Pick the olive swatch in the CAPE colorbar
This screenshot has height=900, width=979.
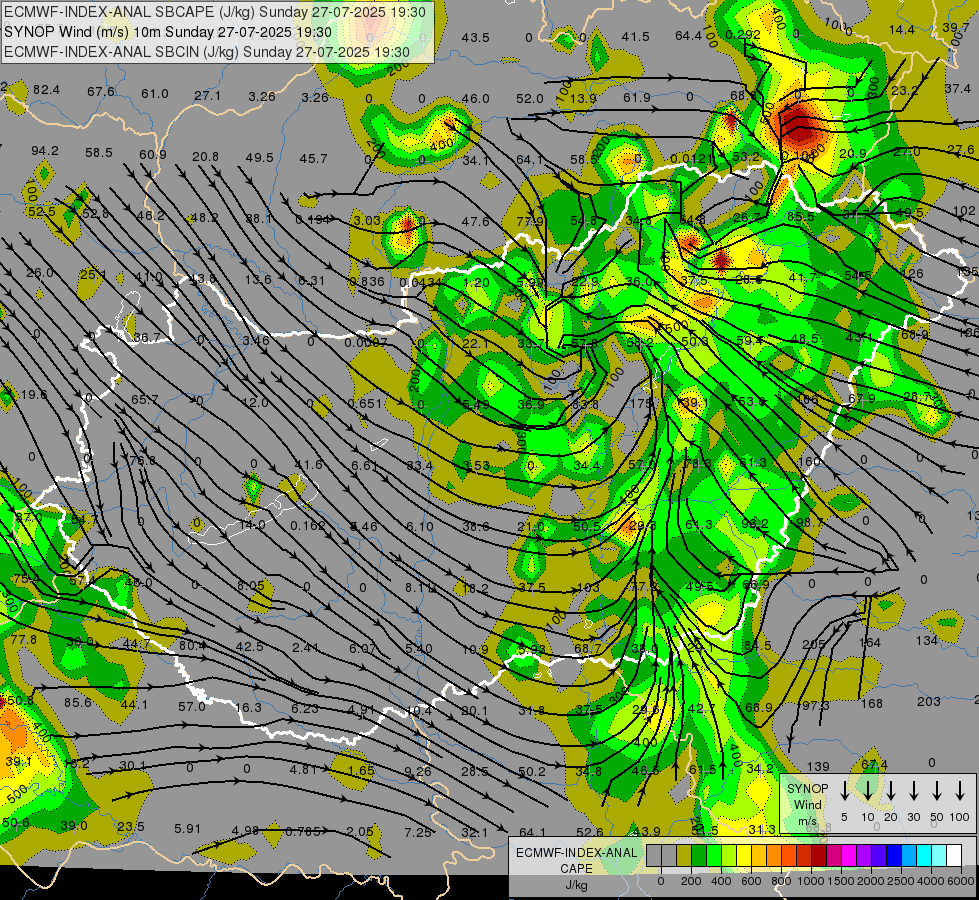pyautogui.click(x=684, y=856)
